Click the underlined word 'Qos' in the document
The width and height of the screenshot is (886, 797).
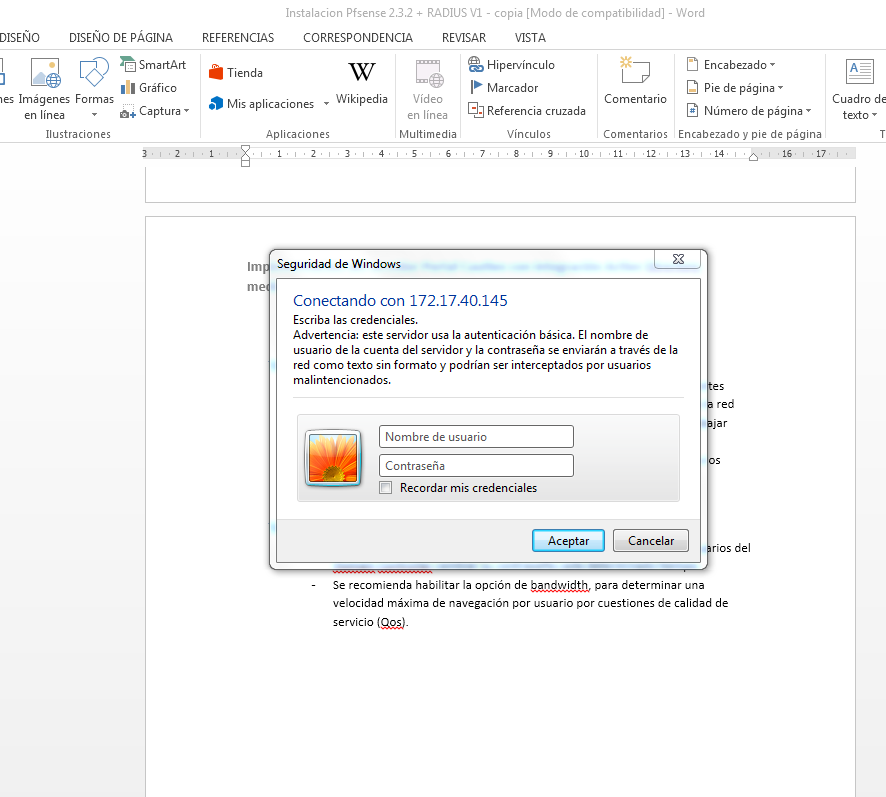(392, 622)
